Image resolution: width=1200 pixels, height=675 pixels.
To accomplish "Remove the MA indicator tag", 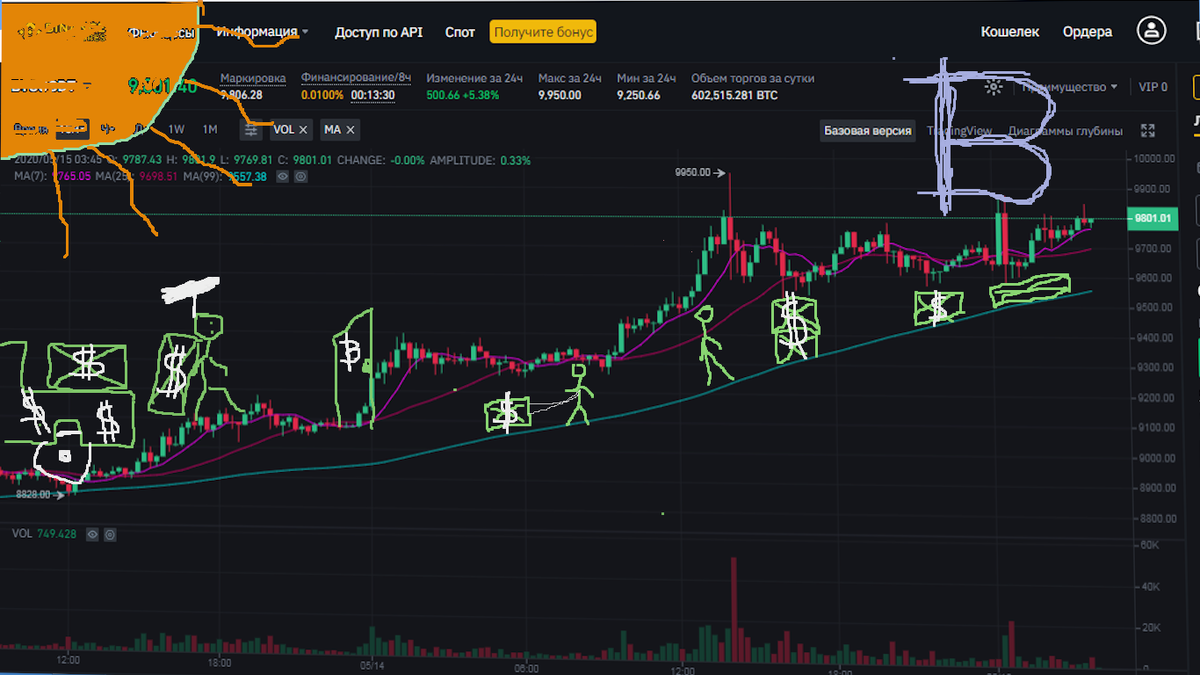I will click(x=351, y=130).
